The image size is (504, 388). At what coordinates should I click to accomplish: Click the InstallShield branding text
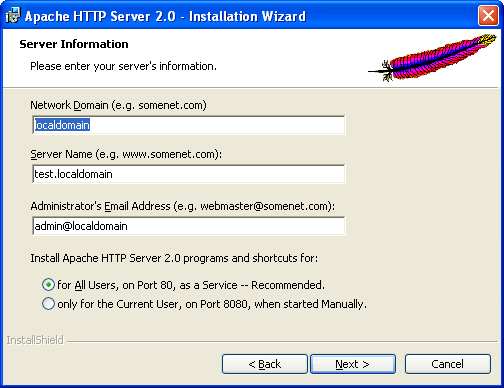35,340
